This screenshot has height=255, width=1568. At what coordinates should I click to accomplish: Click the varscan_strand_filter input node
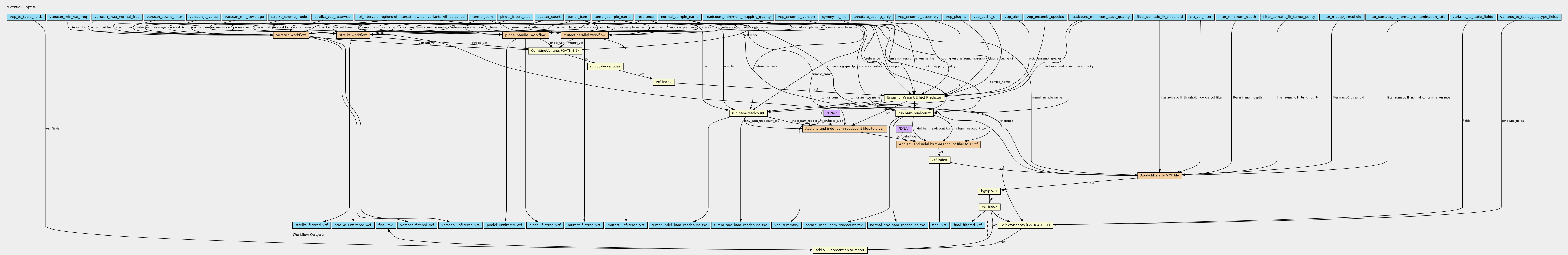tap(164, 17)
